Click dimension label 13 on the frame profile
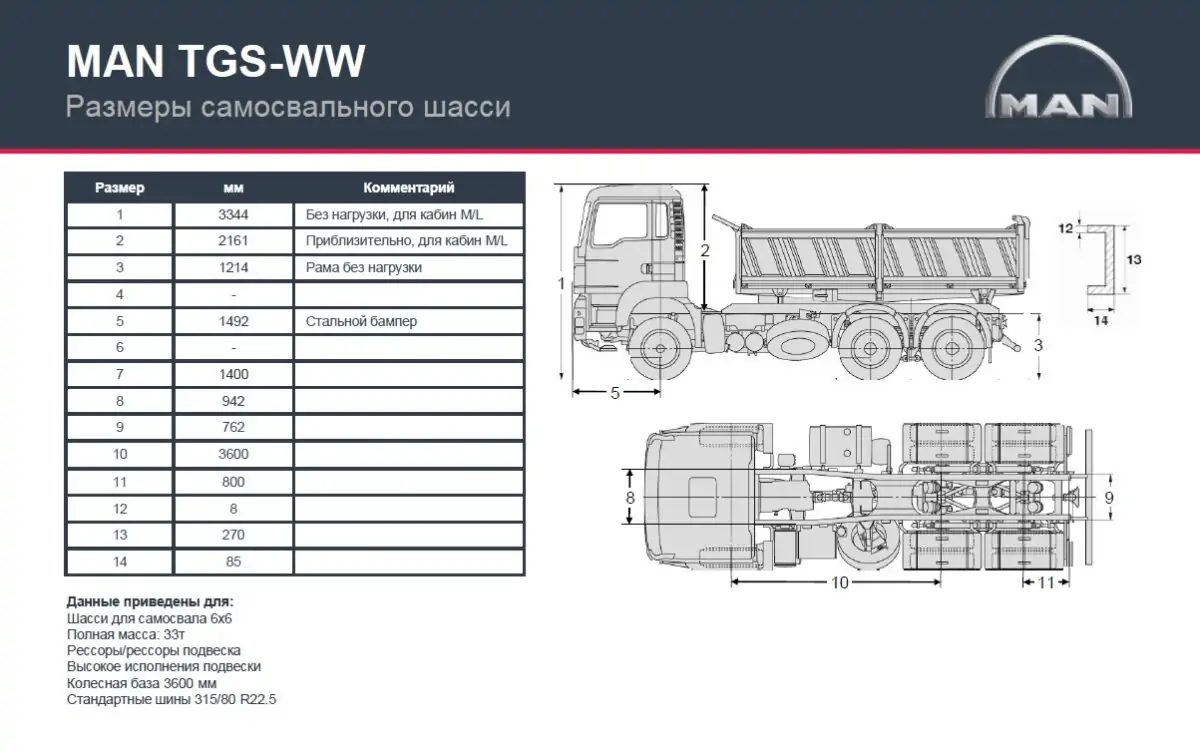The height and width of the screenshot is (751, 1200). tap(1134, 258)
